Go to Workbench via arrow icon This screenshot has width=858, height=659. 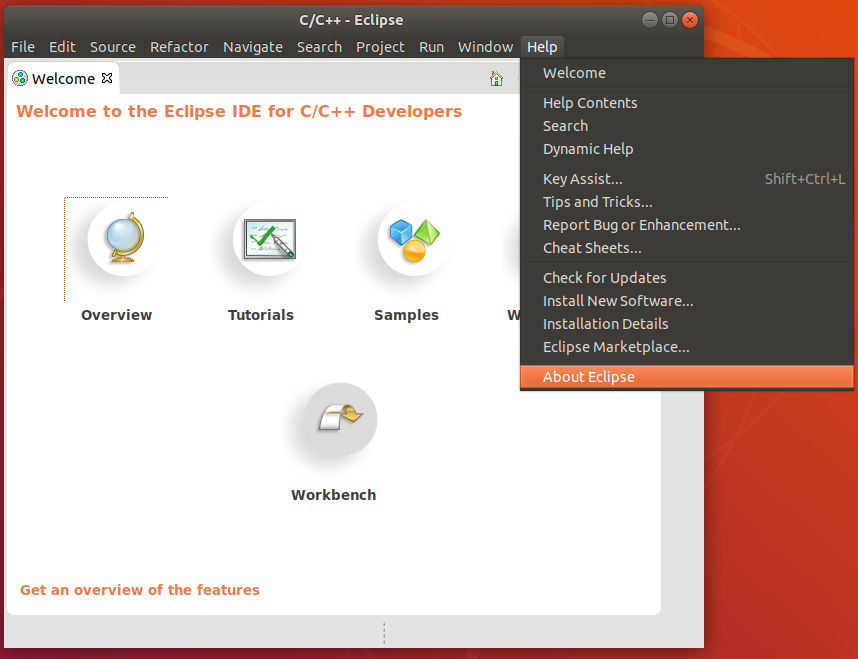pos(340,419)
